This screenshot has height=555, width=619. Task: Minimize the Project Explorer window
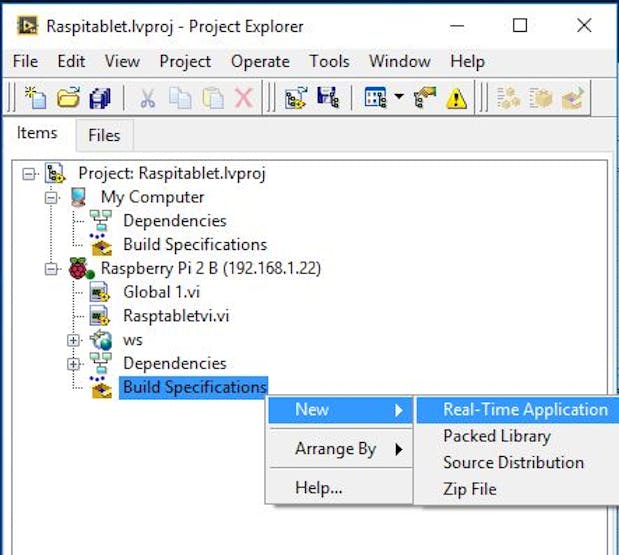[x=457, y=26]
